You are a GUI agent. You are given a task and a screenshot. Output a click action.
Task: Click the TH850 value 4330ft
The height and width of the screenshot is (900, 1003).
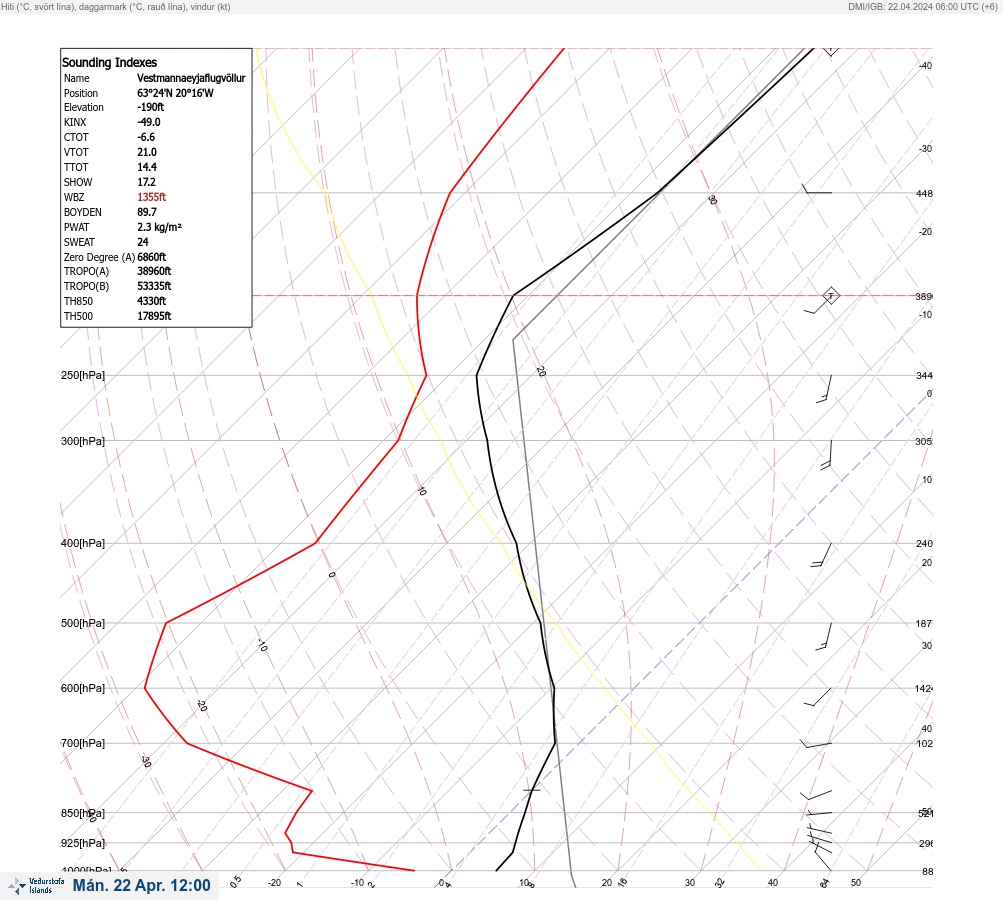(152, 301)
